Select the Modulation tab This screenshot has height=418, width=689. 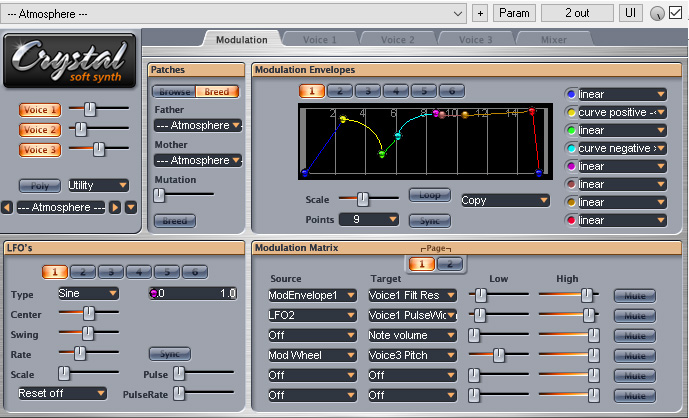tap(242, 40)
